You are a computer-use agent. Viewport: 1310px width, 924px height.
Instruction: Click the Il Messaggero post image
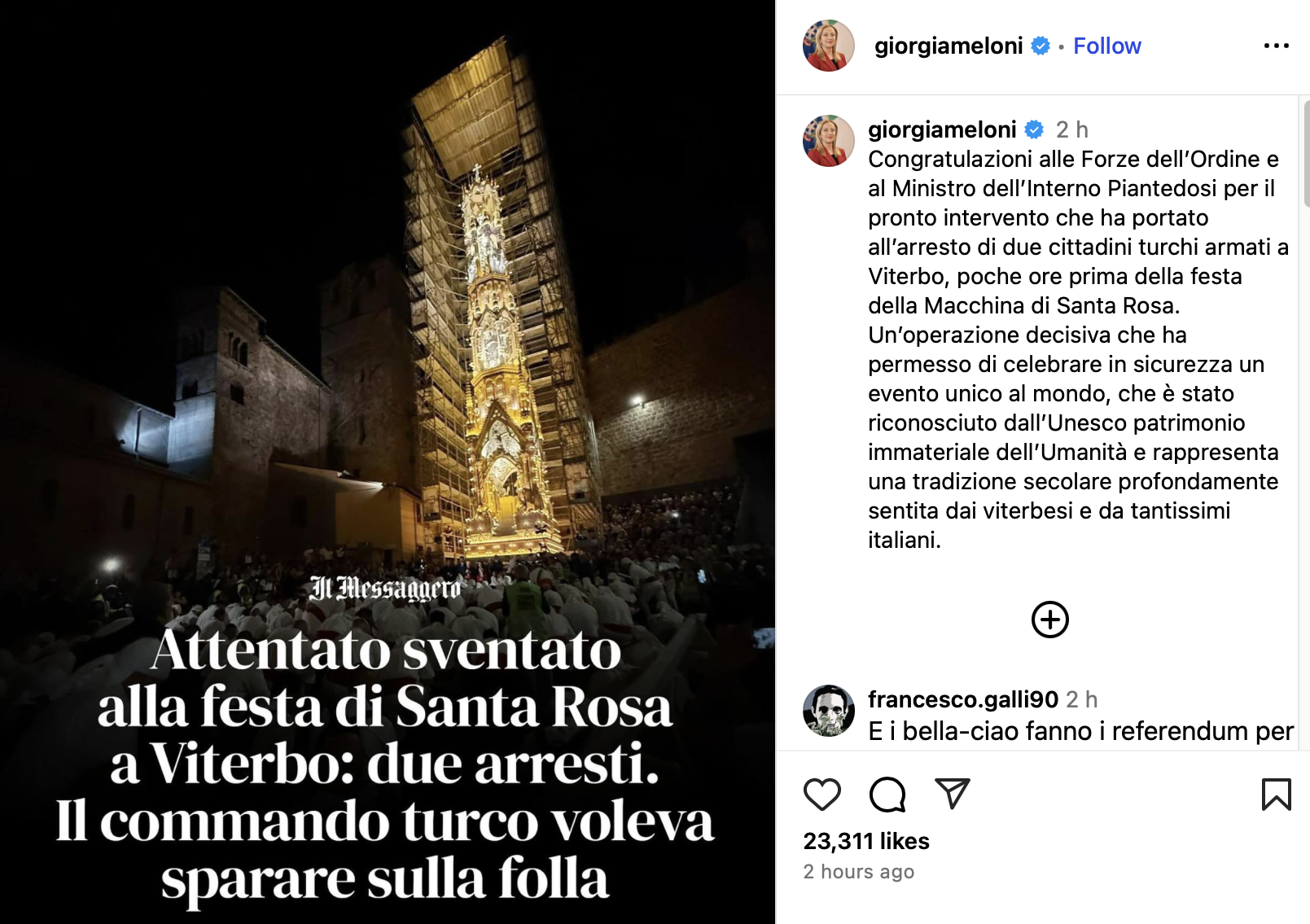(x=388, y=462)
